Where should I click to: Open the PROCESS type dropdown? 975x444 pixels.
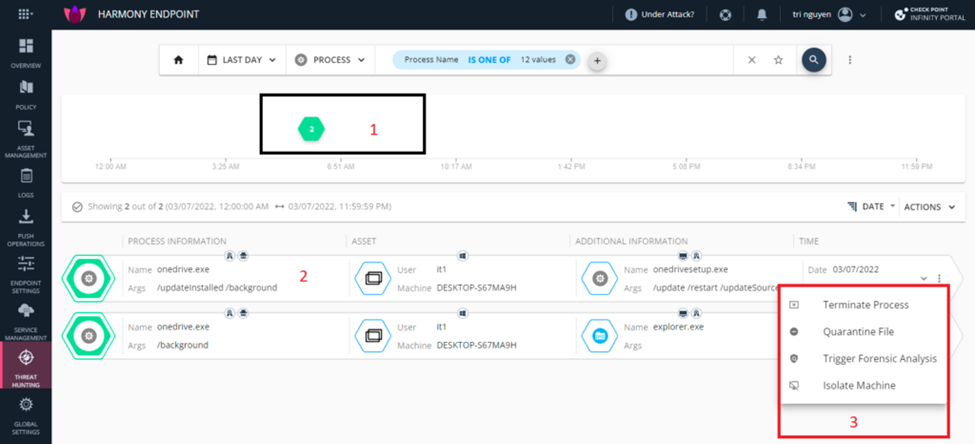[x=330, y=60]
